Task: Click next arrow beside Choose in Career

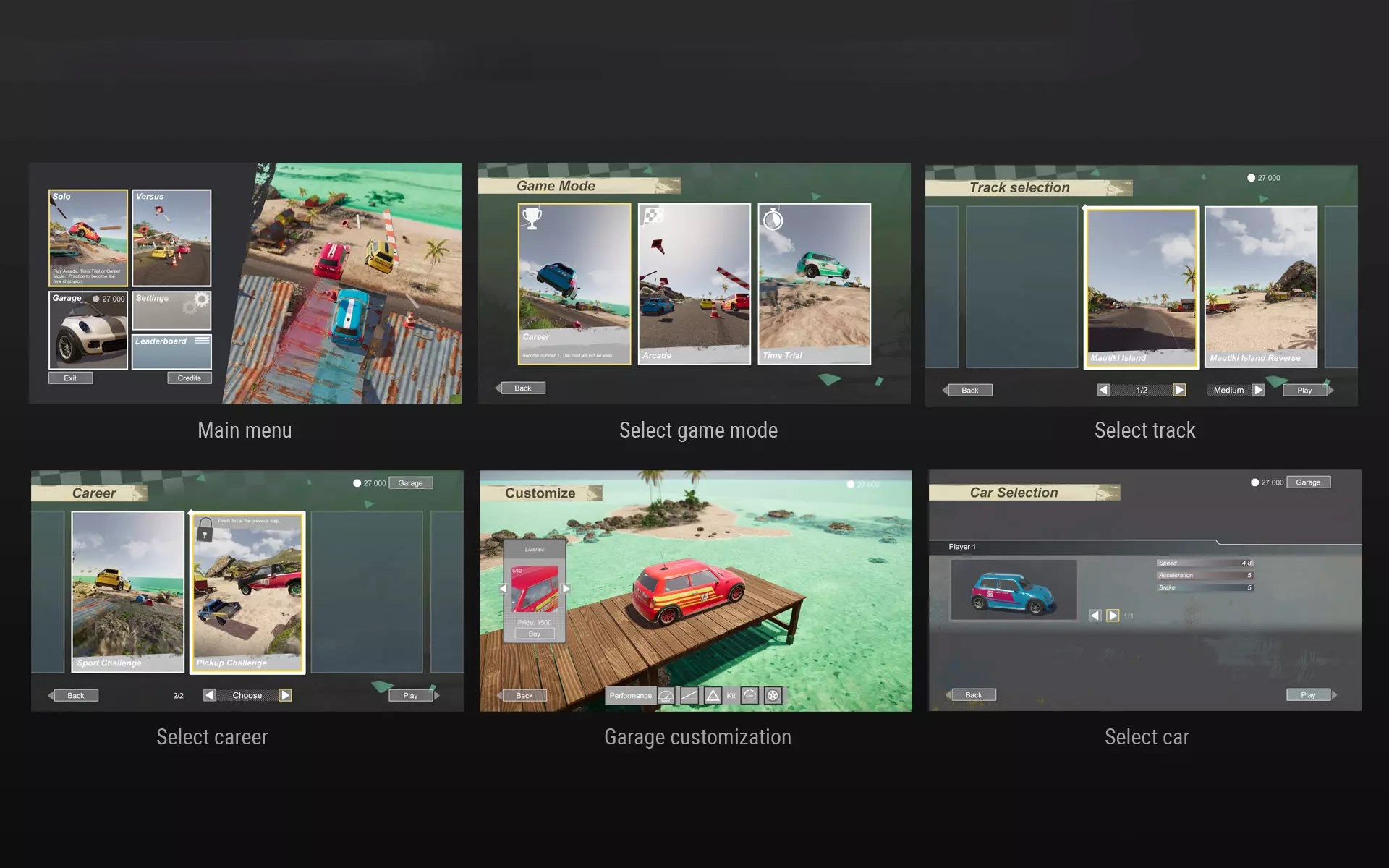Action: coord(285,695)
